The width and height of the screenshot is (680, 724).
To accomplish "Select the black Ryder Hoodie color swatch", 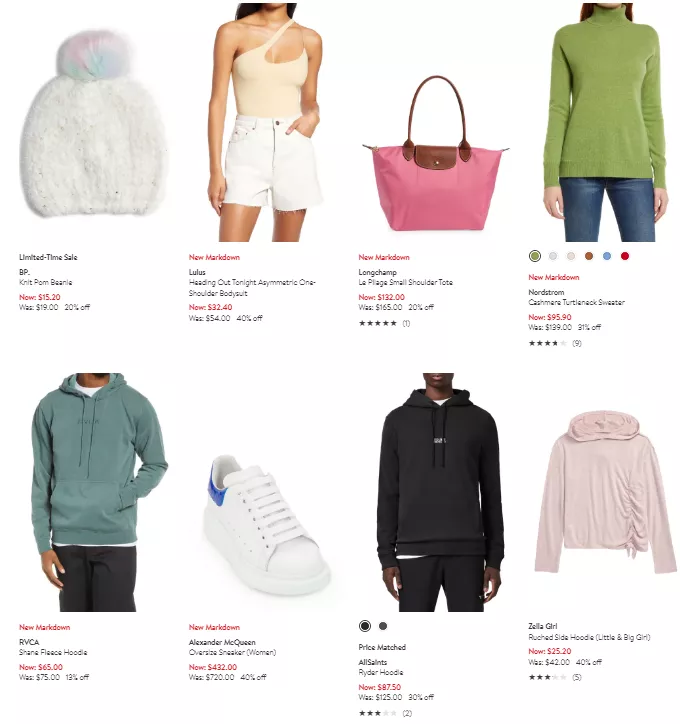I will [365, 626].
